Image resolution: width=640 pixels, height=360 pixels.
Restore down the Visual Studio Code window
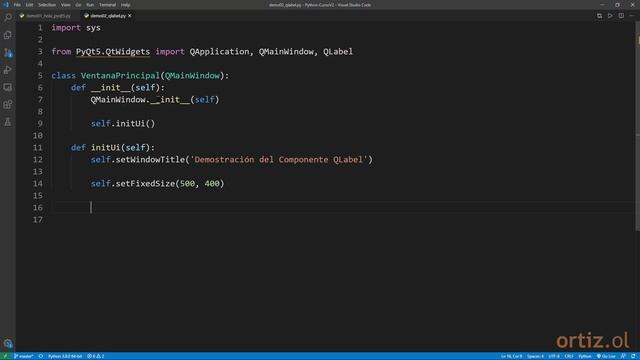[618, 5]
